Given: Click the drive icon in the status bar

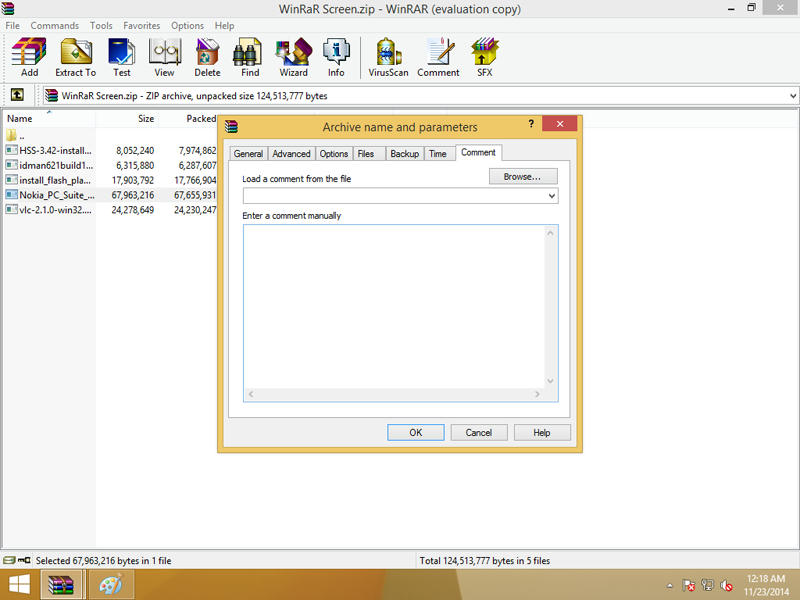Looking at the screenshot, I should pos(9,560).
